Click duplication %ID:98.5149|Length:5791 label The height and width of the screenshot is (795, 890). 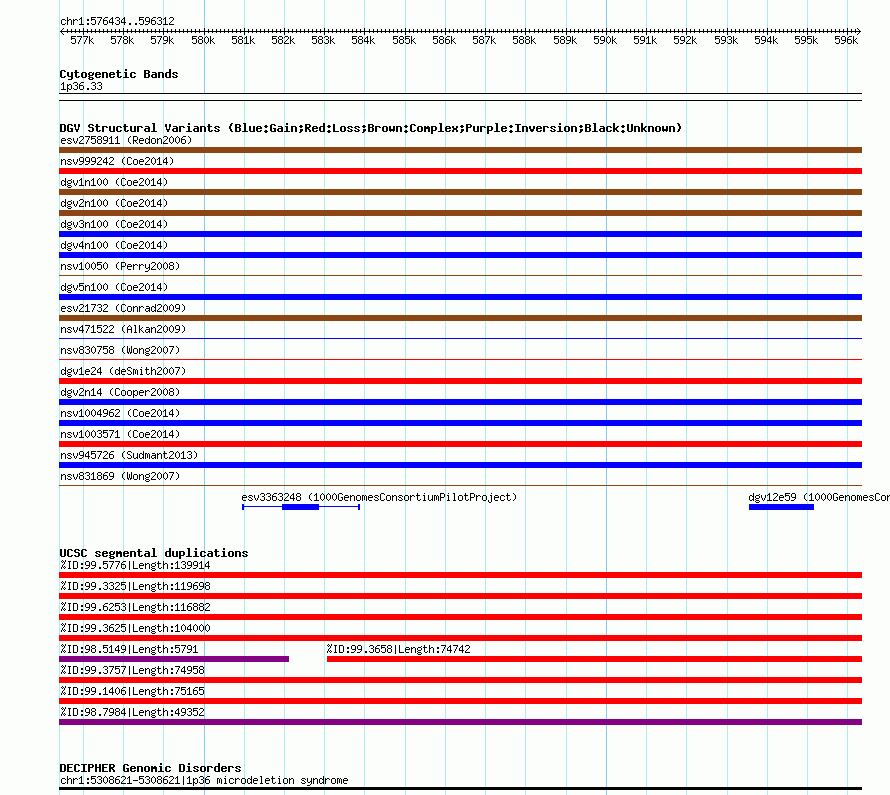click(x=129, y=649)
